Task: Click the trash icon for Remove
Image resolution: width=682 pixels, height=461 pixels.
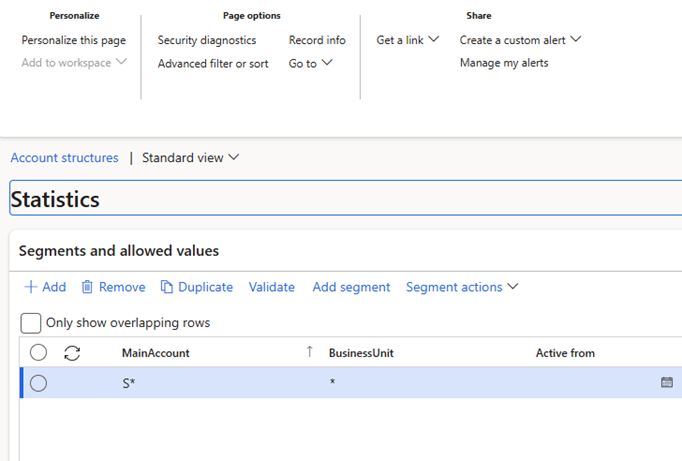Action: (87, 287)
